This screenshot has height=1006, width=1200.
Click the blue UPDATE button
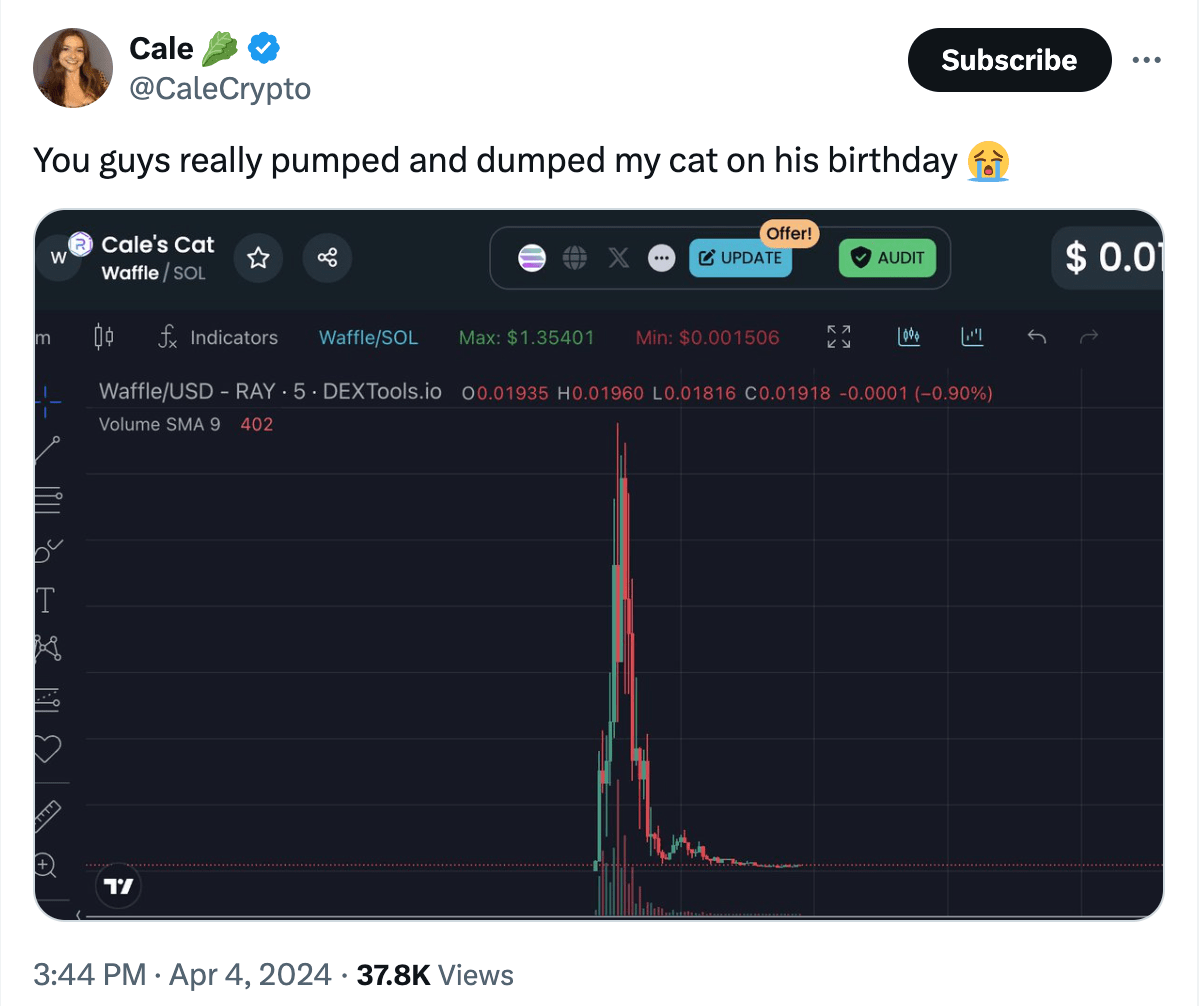click(740, 258)
